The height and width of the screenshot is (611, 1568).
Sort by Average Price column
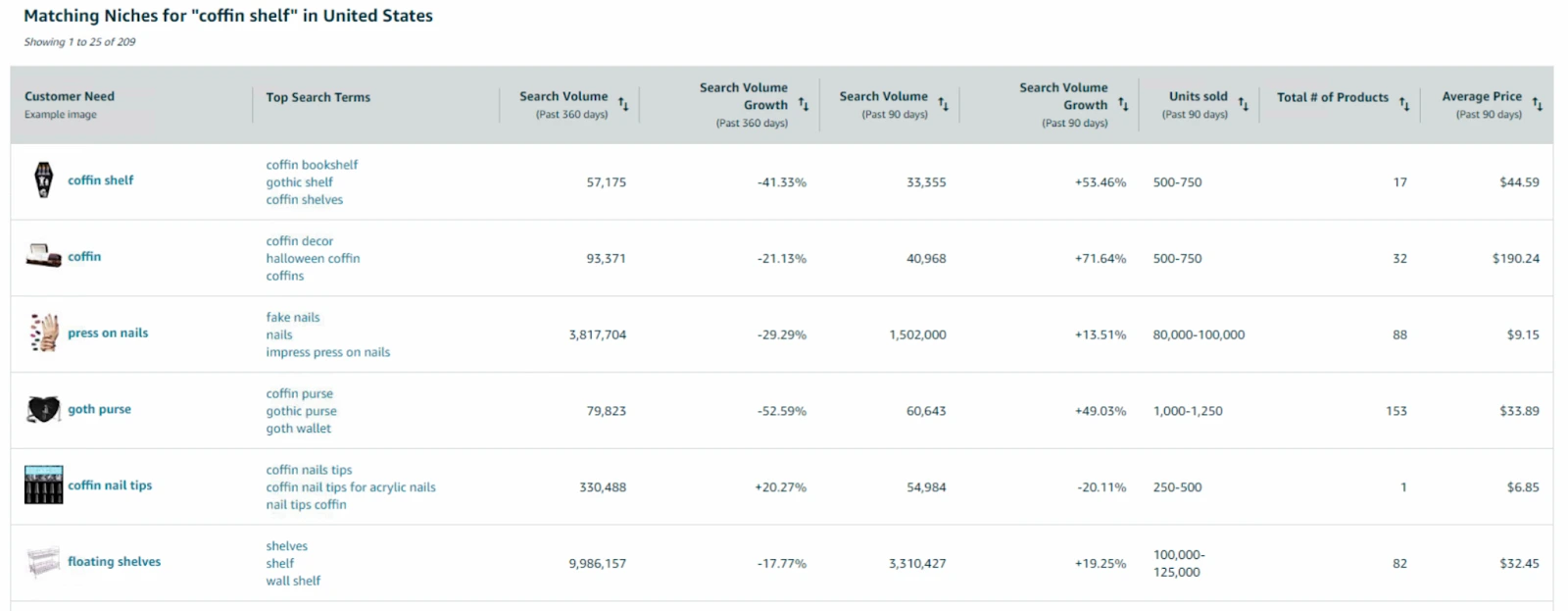point(1537,104)
